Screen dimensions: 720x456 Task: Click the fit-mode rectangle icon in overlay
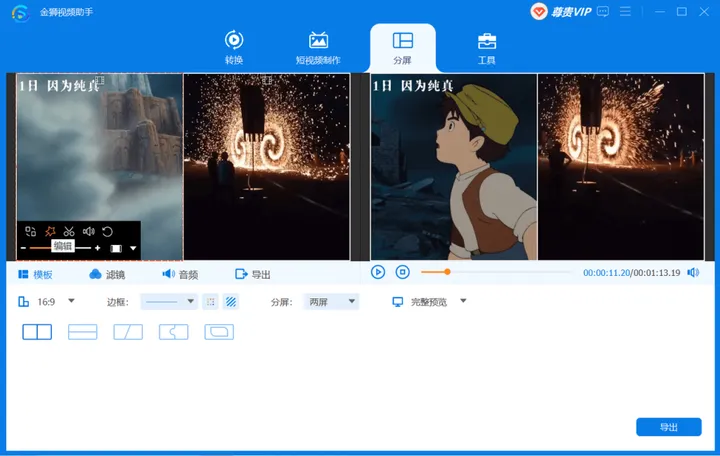(116, 248)
